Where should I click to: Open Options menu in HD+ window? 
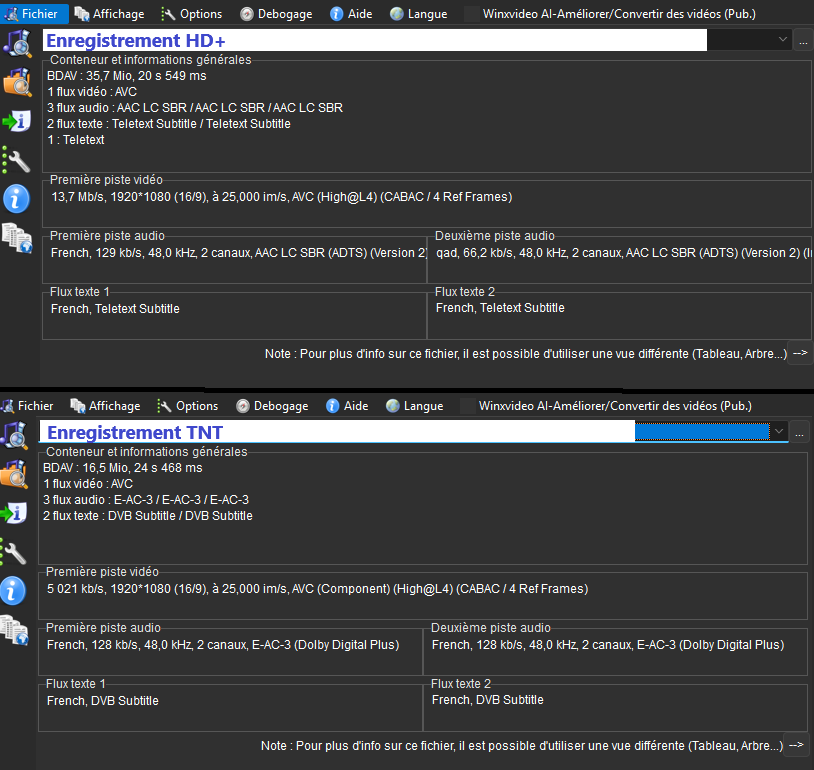coord(192,14)
